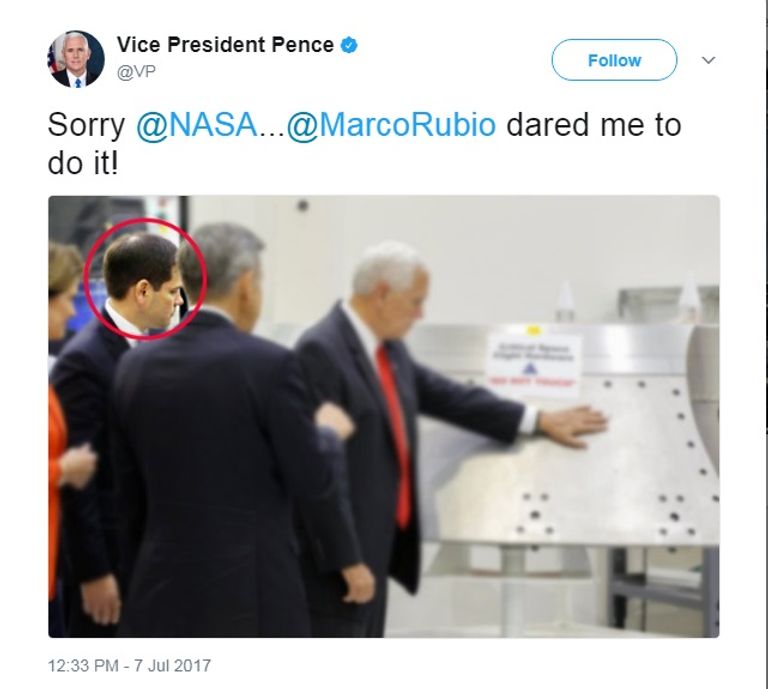The width and height of the screenshot is (768, 689).
Task: Click the white-haired man's head in the photo
Action: point(390,282)
